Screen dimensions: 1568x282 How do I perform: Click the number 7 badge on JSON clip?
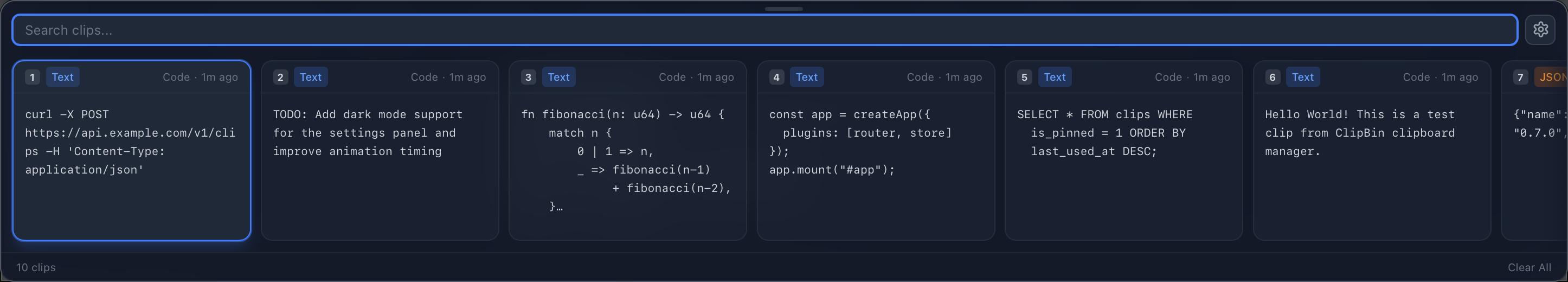click(1520, 78)
